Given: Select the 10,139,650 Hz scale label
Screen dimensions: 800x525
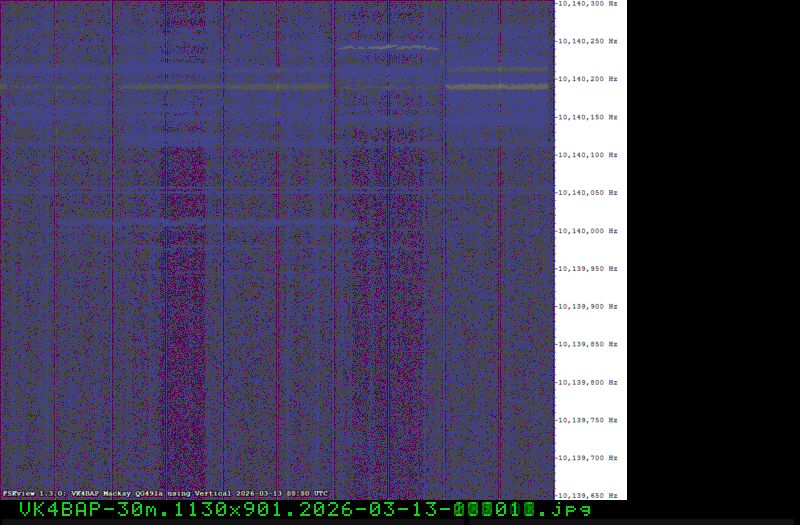Looking at the screenshot, I should click(588, 496).
